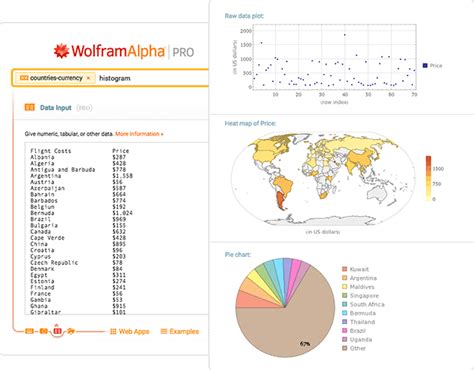The height and width of the screenshot is (370, 474).
Task: Click the Examples list icon
Action: coord(163,331)
